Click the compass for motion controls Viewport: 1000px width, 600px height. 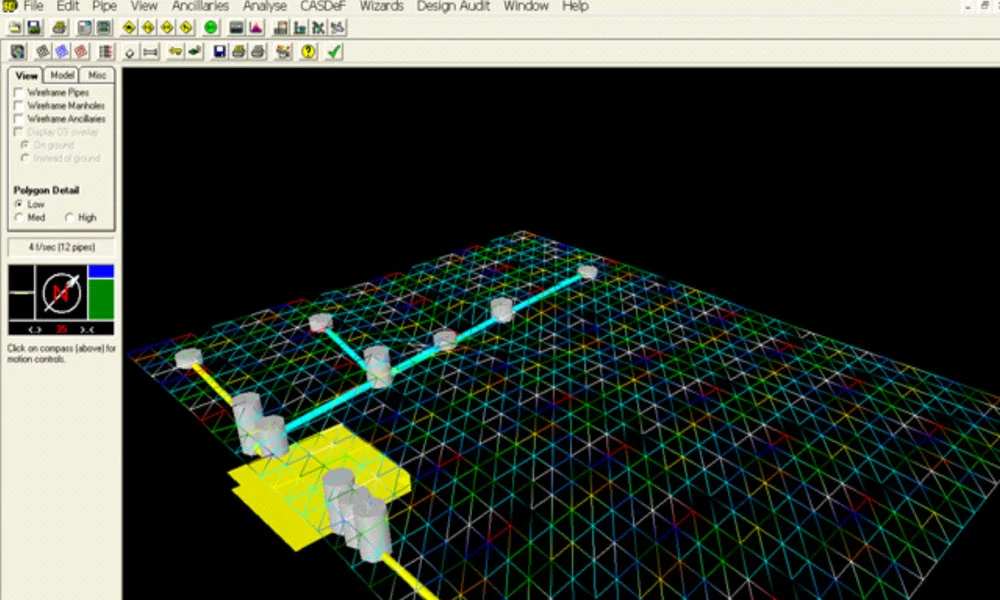pos(61,293)
